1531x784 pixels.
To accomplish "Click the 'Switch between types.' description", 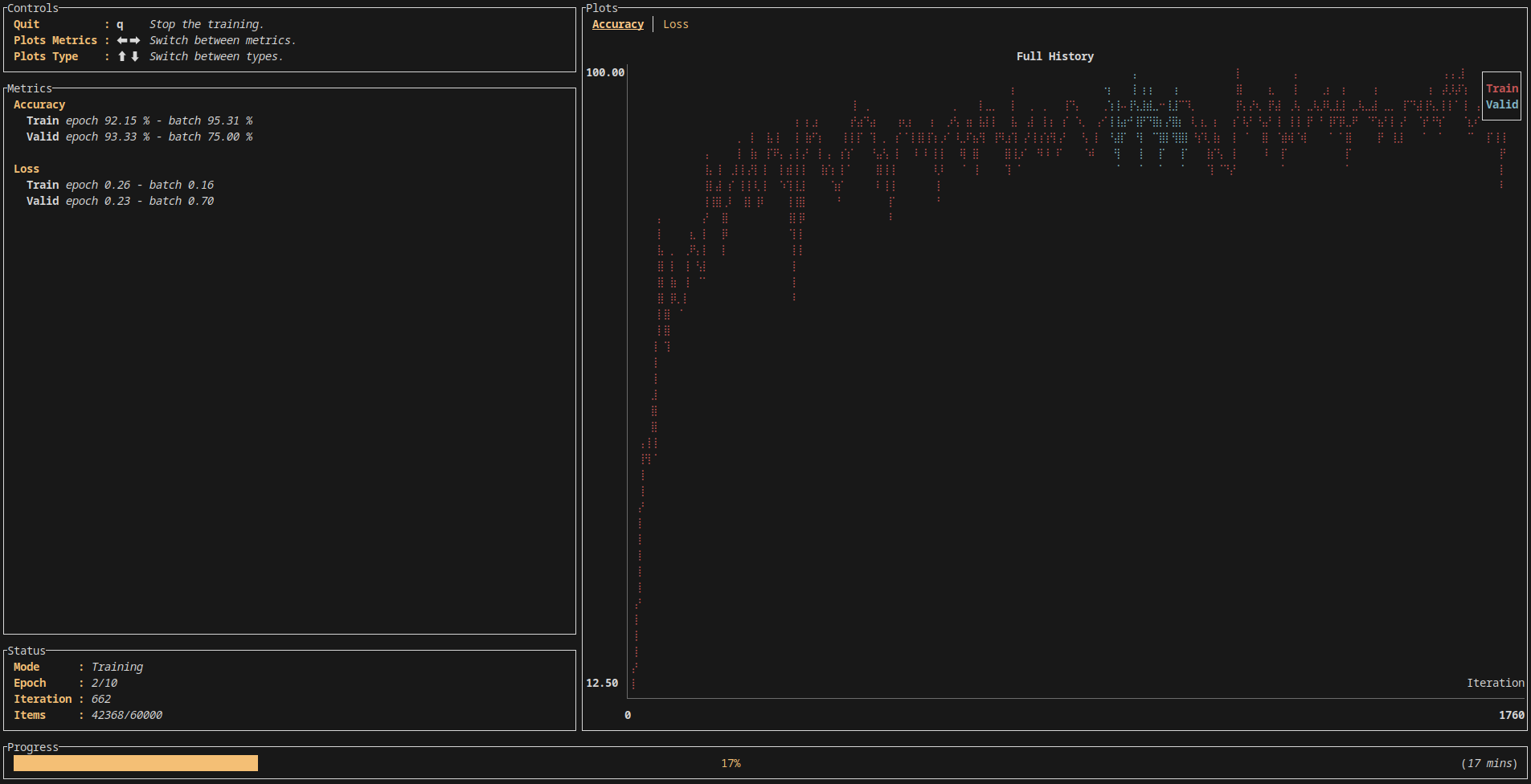I will pos(216,56).
